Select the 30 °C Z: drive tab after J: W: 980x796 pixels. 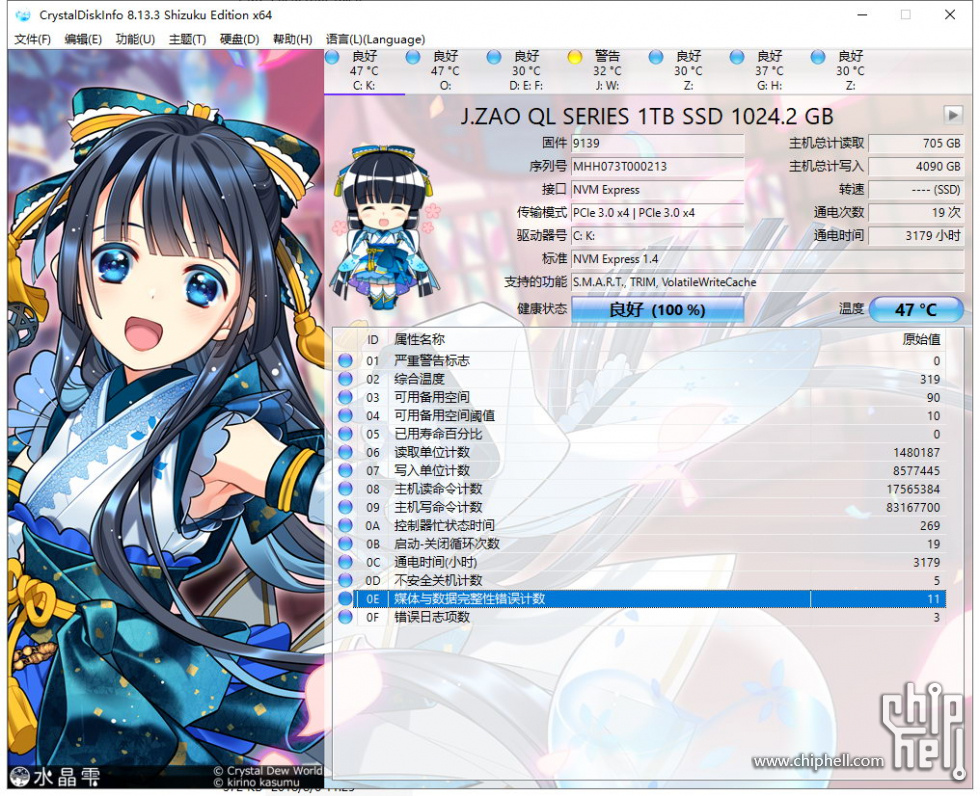[x=688, y=71]
